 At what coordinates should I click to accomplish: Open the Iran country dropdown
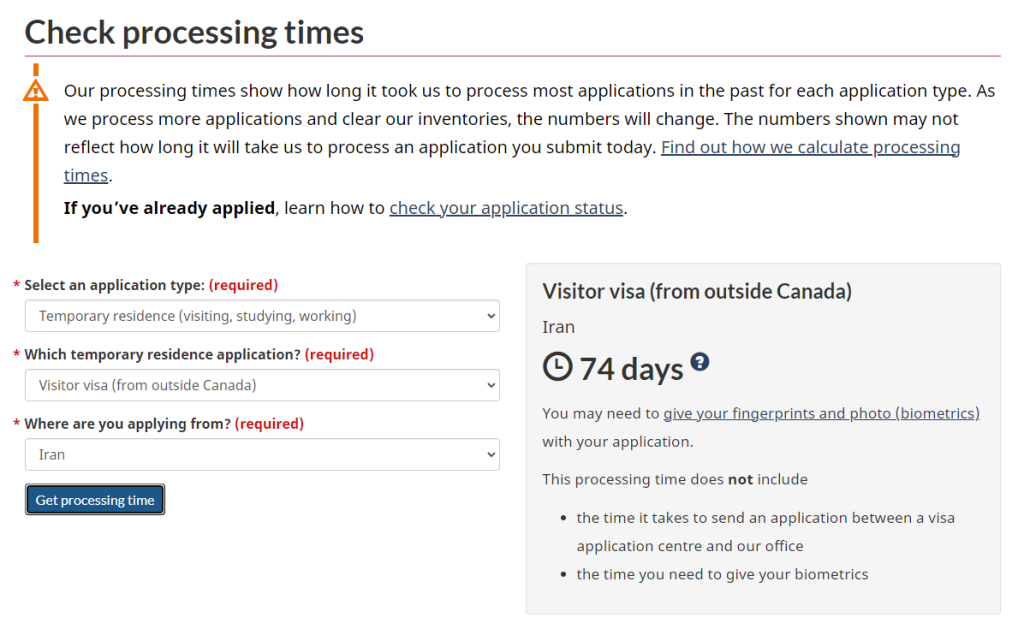pos(262,454)
